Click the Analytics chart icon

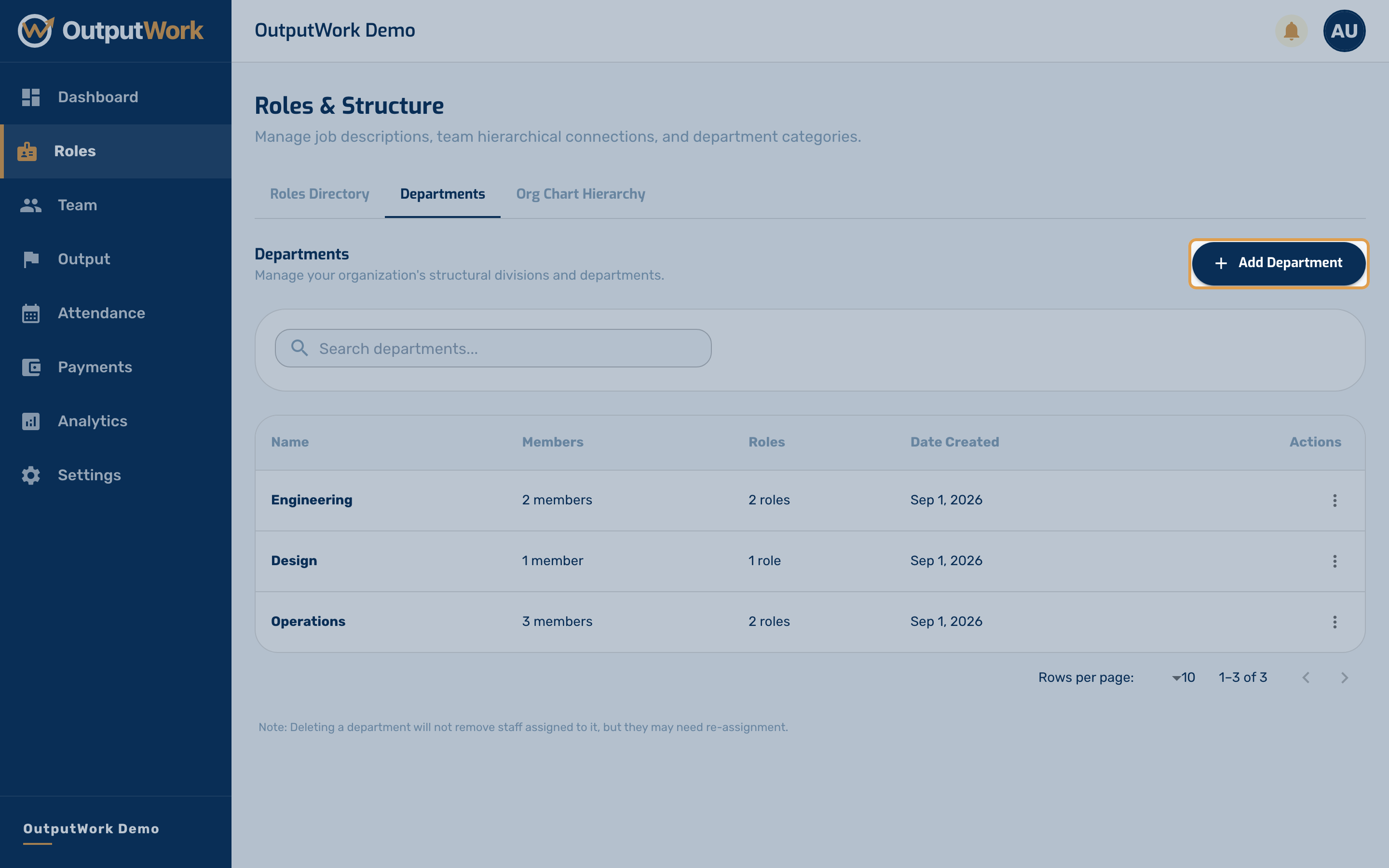click(x=31, y=421)
